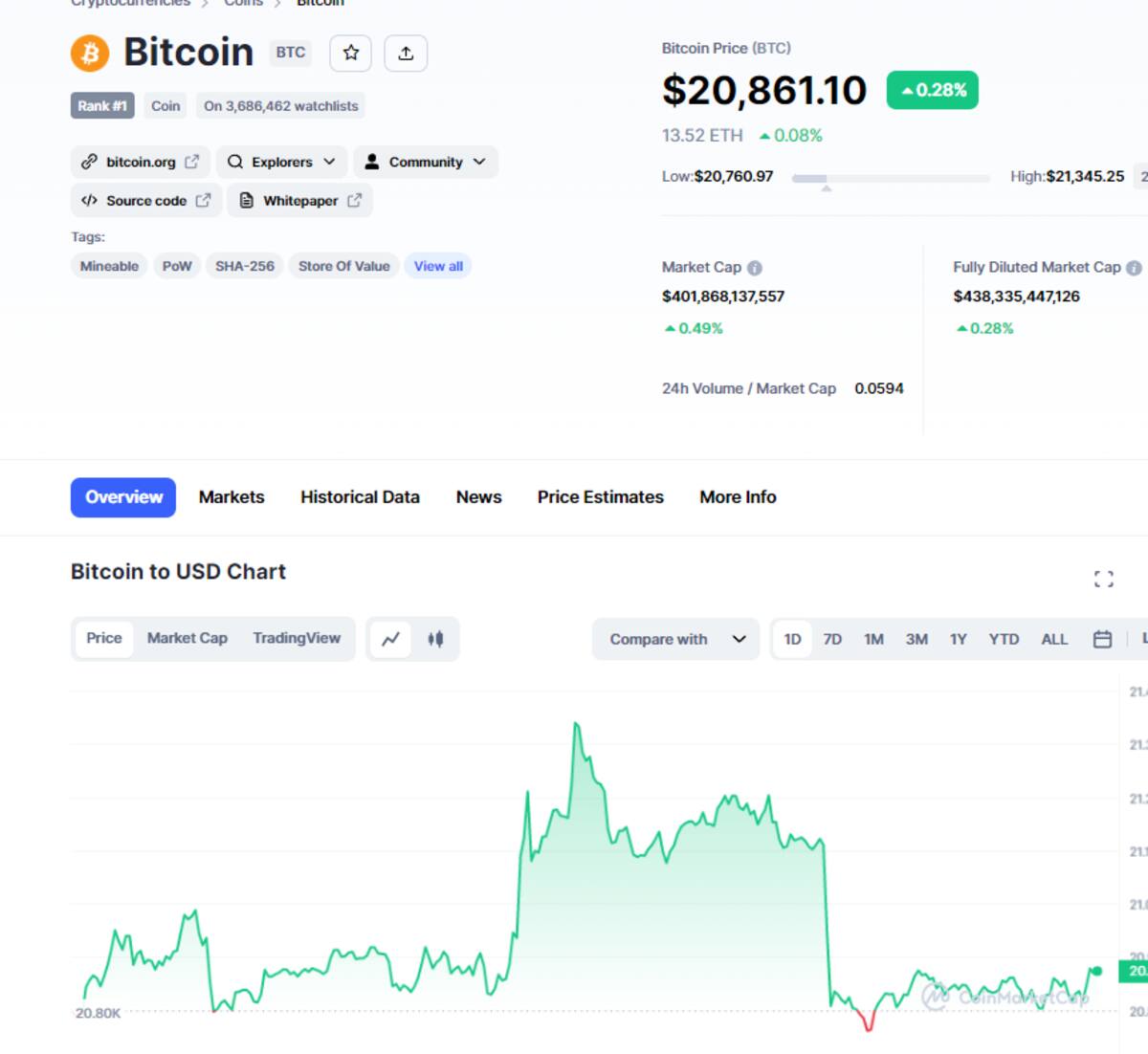Viewport: 1148px width, 1054px height.
Task: Open the bitcoin.org website link
Action: (x=140, y=162)
